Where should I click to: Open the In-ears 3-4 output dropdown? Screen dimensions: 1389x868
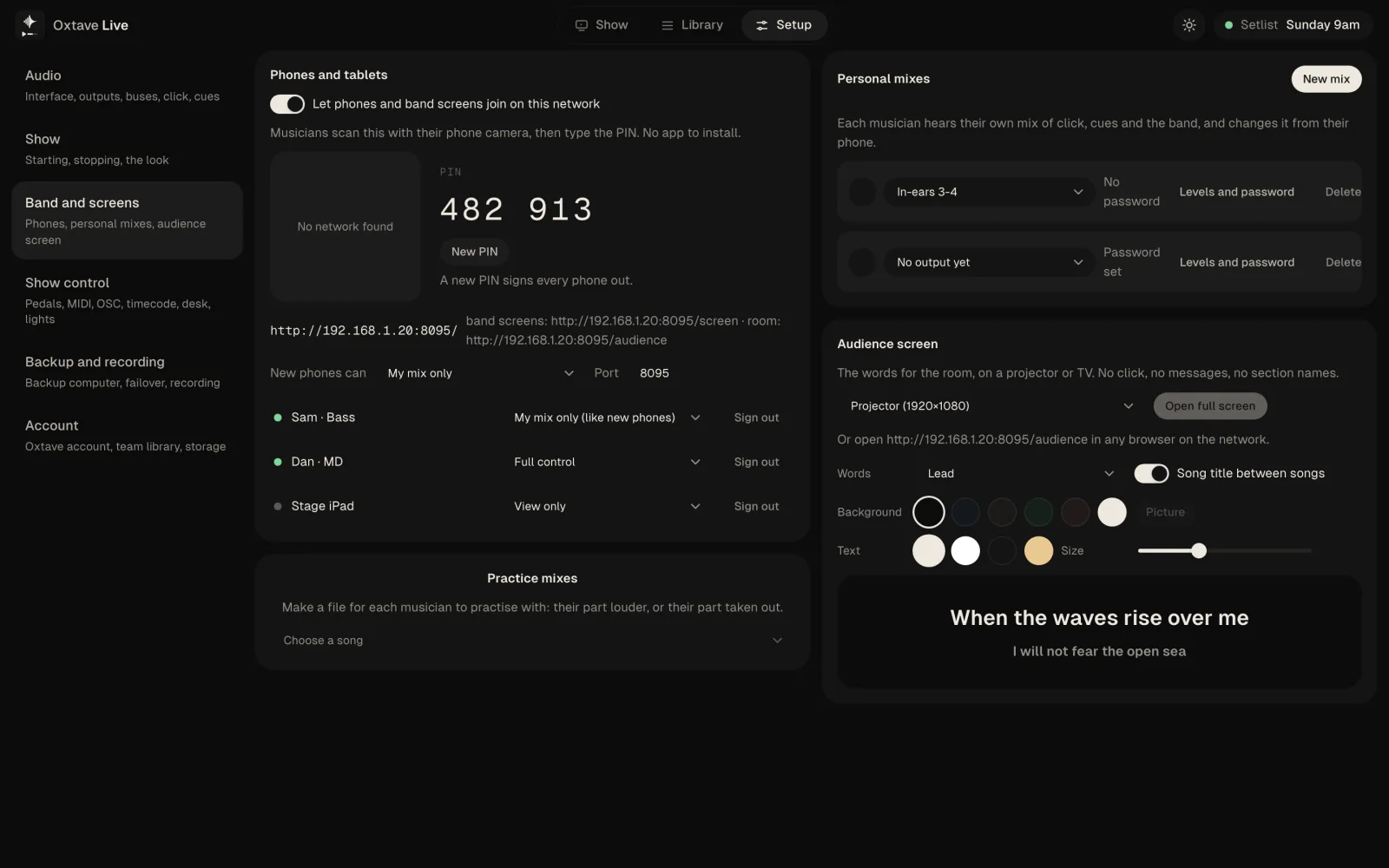coord(990,192)
